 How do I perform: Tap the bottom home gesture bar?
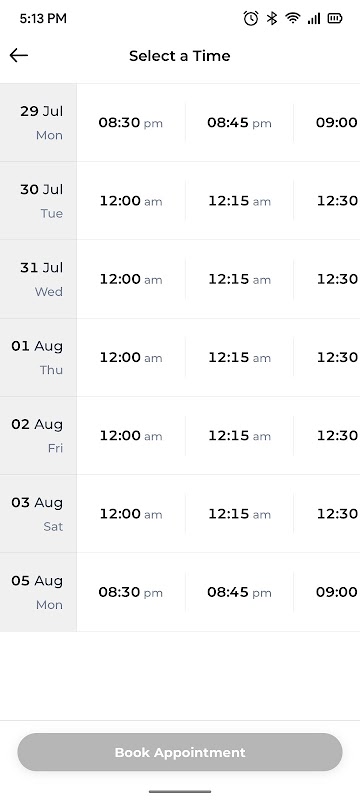(180, 792)
